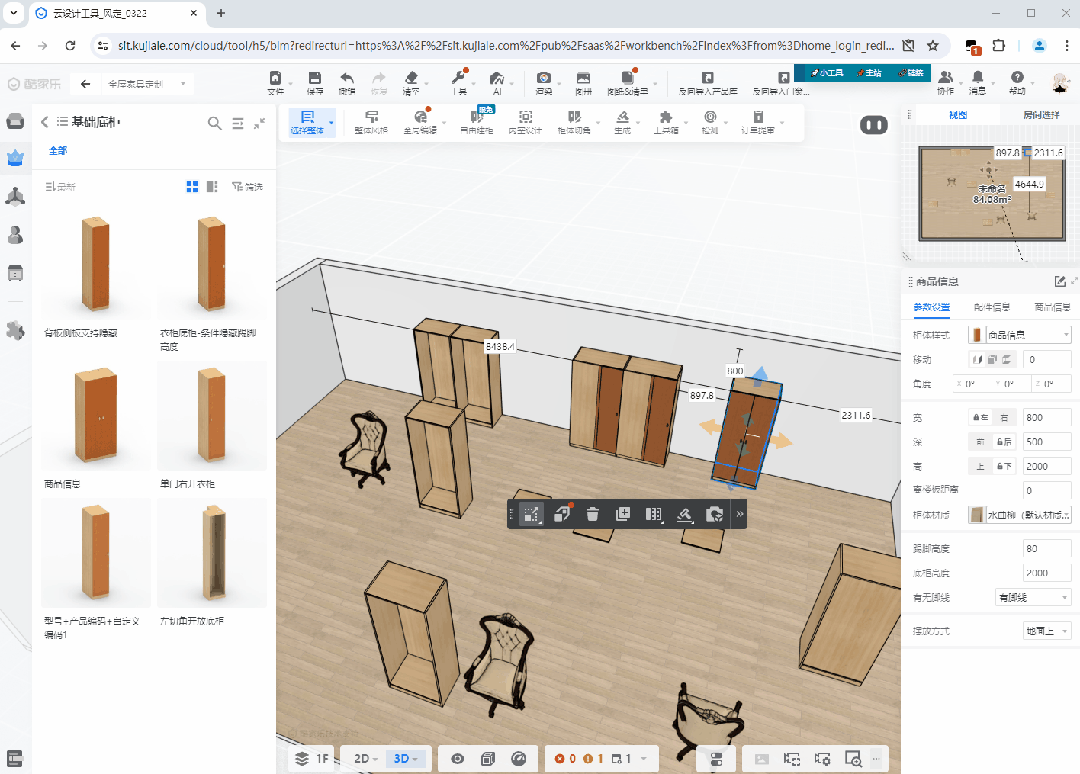The height and width of the screenshot is (774, 1080).
Task: Click the edit icon in product info panel
Action: [x=1060, y=281]
